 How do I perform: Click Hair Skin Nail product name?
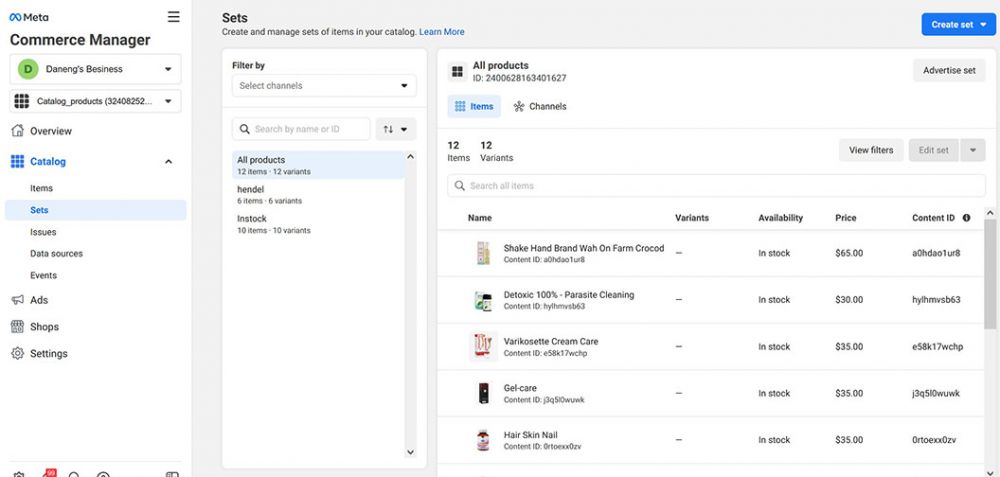click(x=531, y=435)
